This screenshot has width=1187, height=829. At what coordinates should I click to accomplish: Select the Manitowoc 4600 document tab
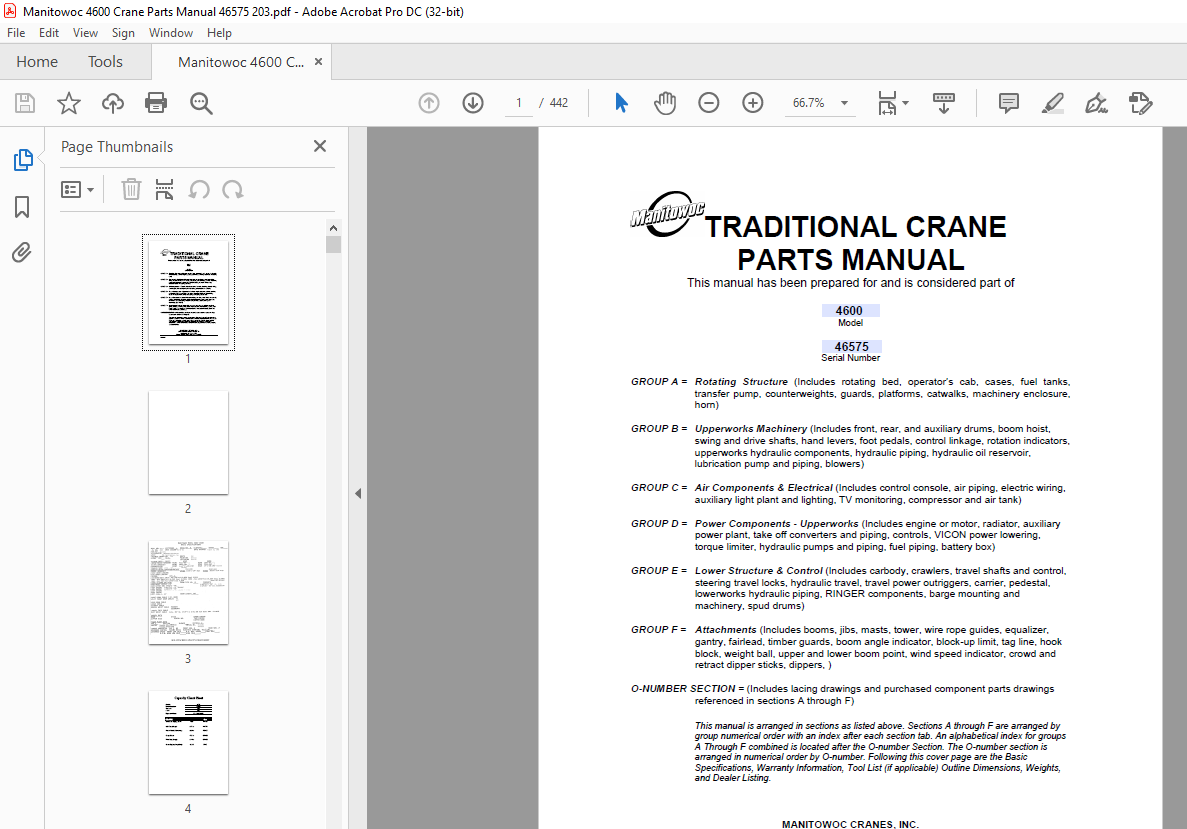pyautogui.click(x=241, y=62)
